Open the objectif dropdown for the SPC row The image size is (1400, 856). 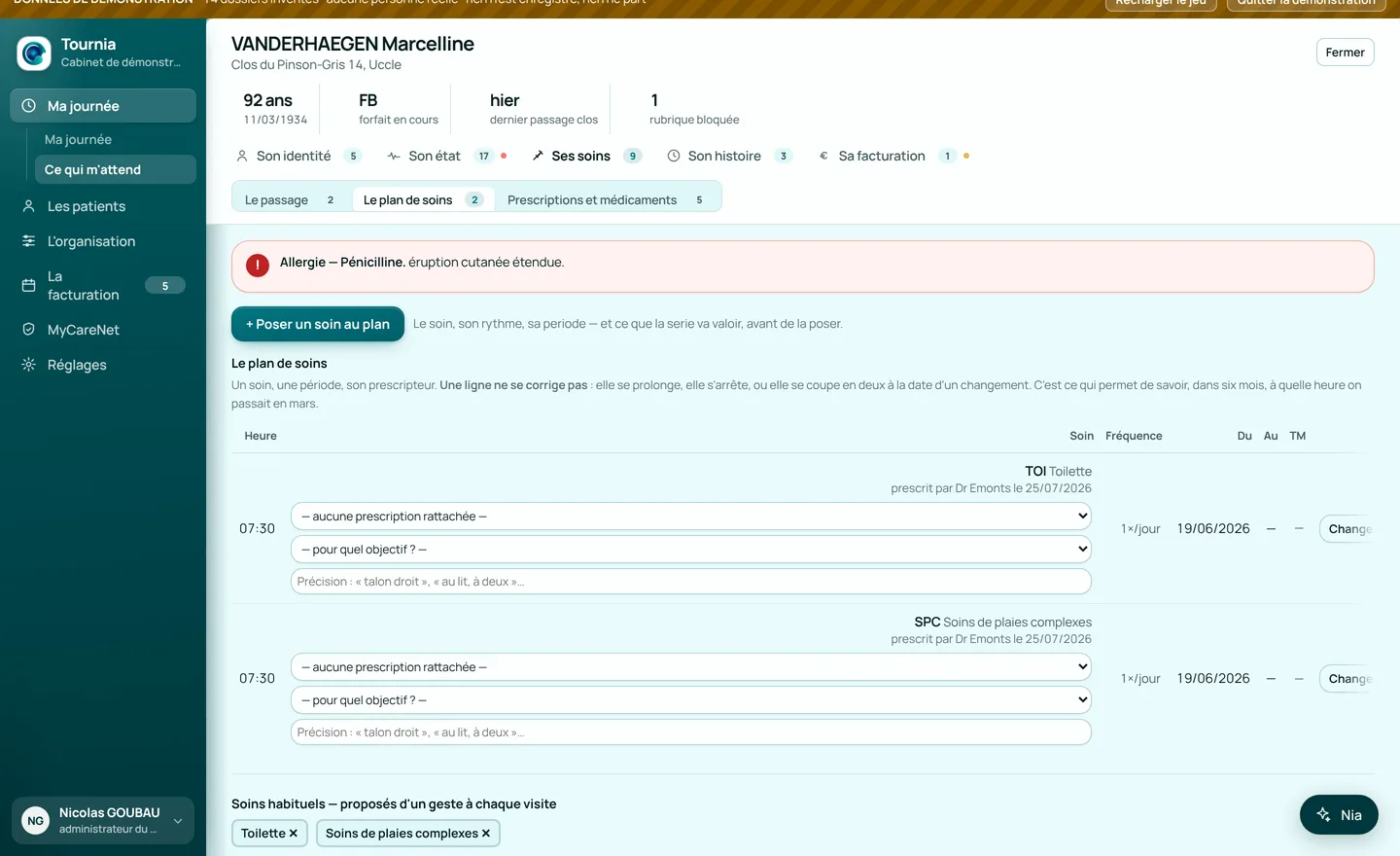click(x=691, y=700)
